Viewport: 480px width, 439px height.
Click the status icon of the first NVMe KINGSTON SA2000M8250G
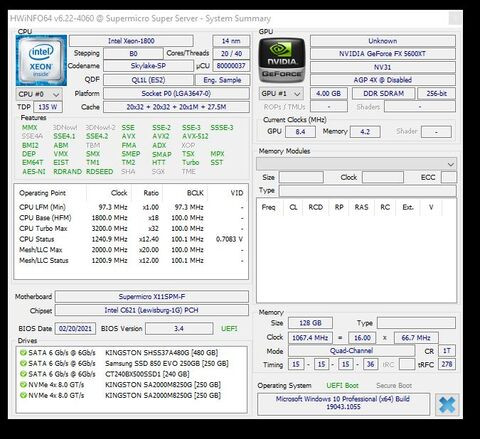click(x=23, y=384)
